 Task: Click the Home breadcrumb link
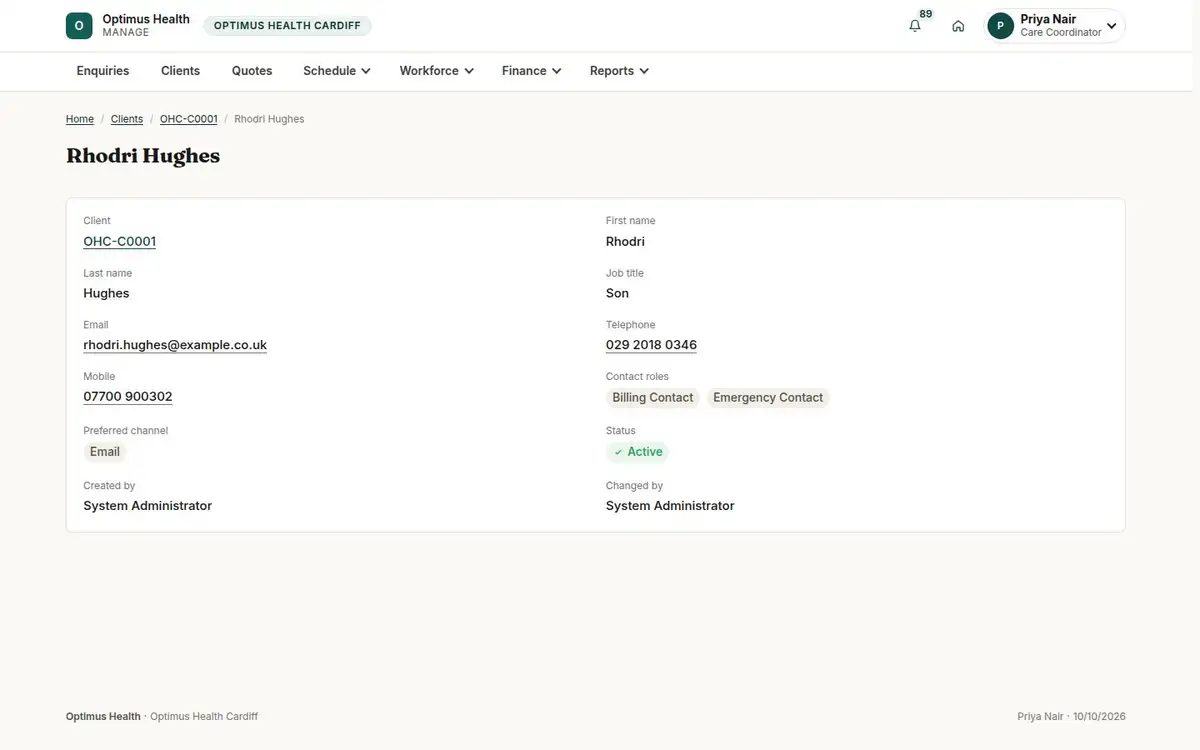pos(80,119)
